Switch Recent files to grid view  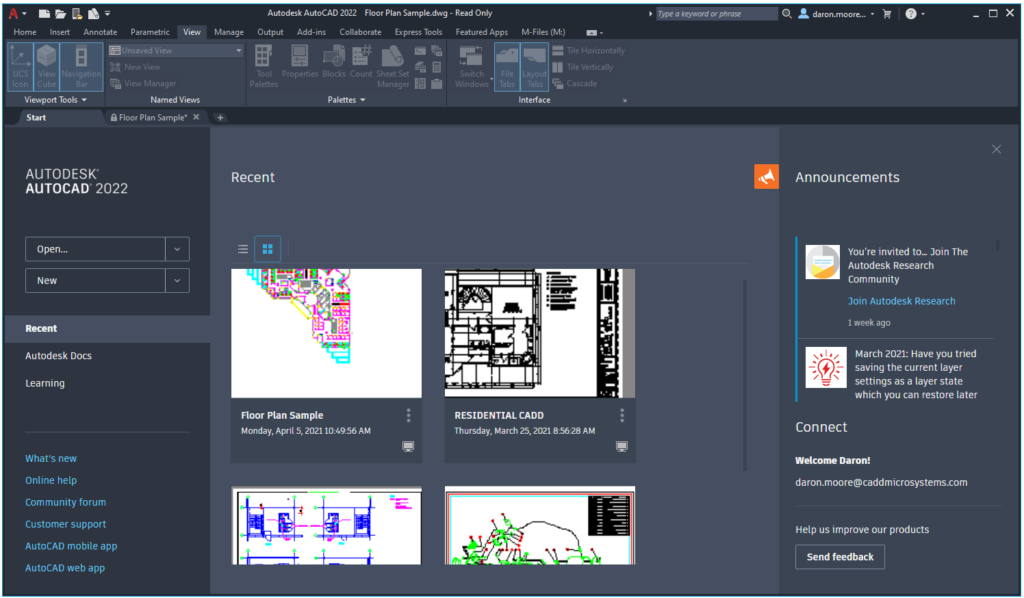(x=267, y=249)
